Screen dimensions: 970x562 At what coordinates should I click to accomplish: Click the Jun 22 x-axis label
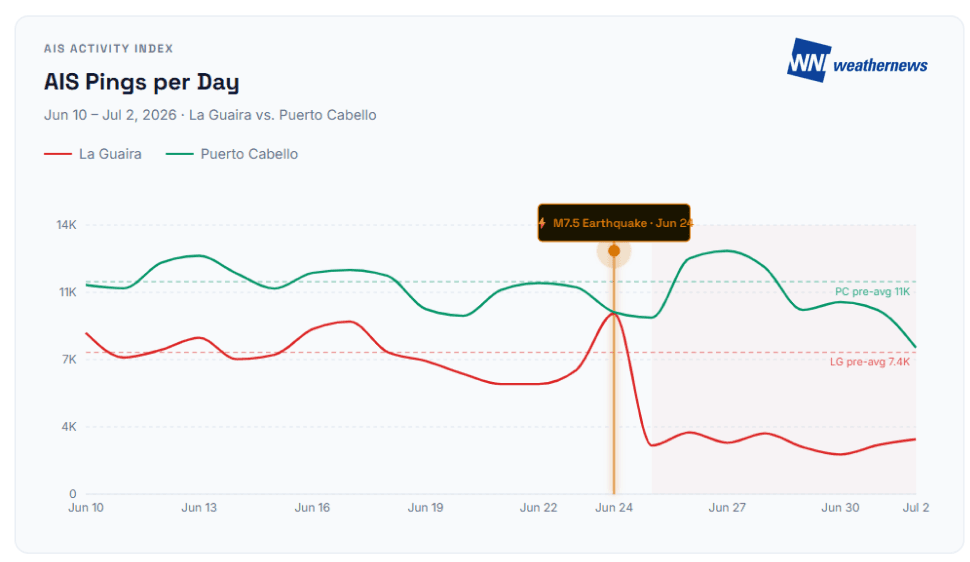538,508
